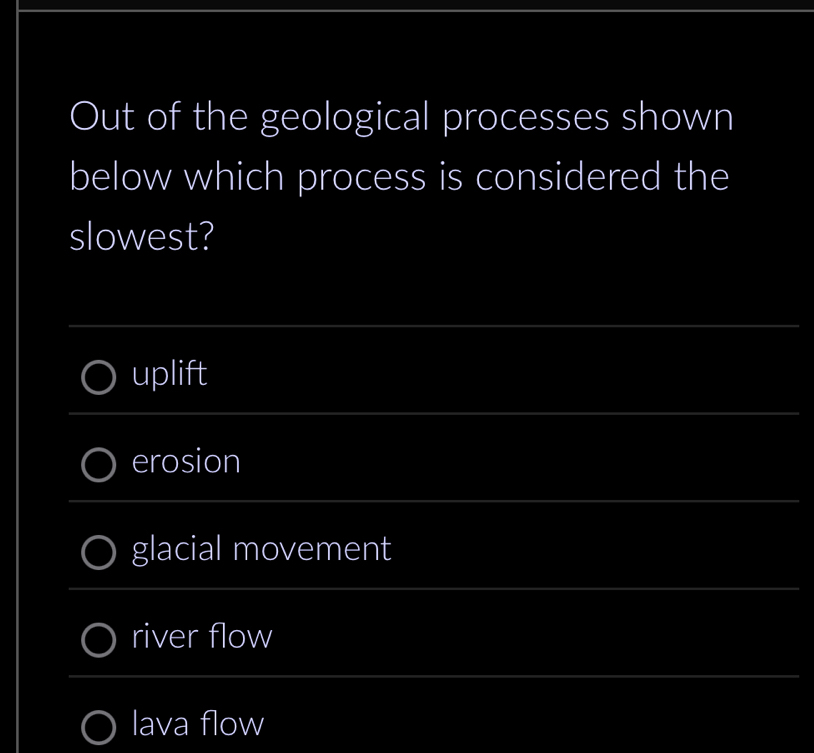Click the 'erosion' answer label

point(187,462)
